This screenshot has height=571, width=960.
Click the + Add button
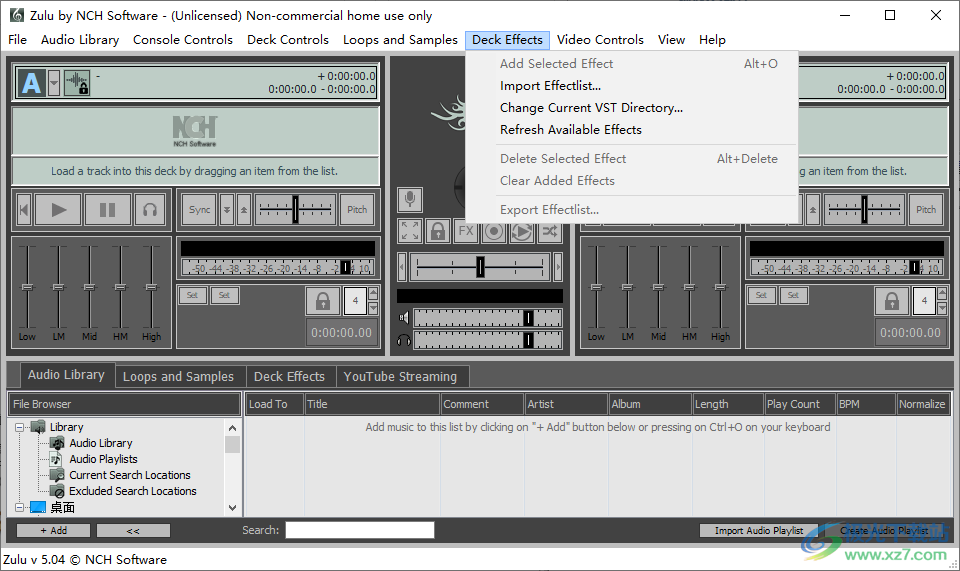[x=54, y=531]
